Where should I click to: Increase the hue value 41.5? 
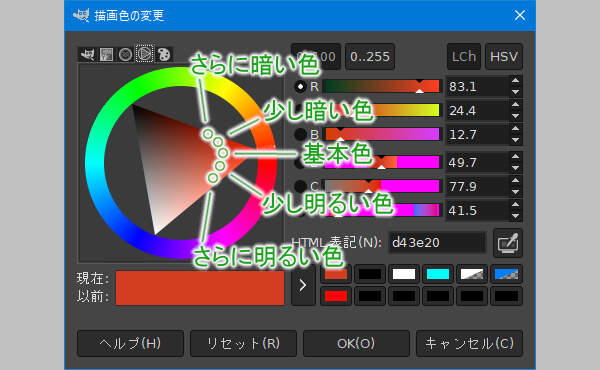515,205
